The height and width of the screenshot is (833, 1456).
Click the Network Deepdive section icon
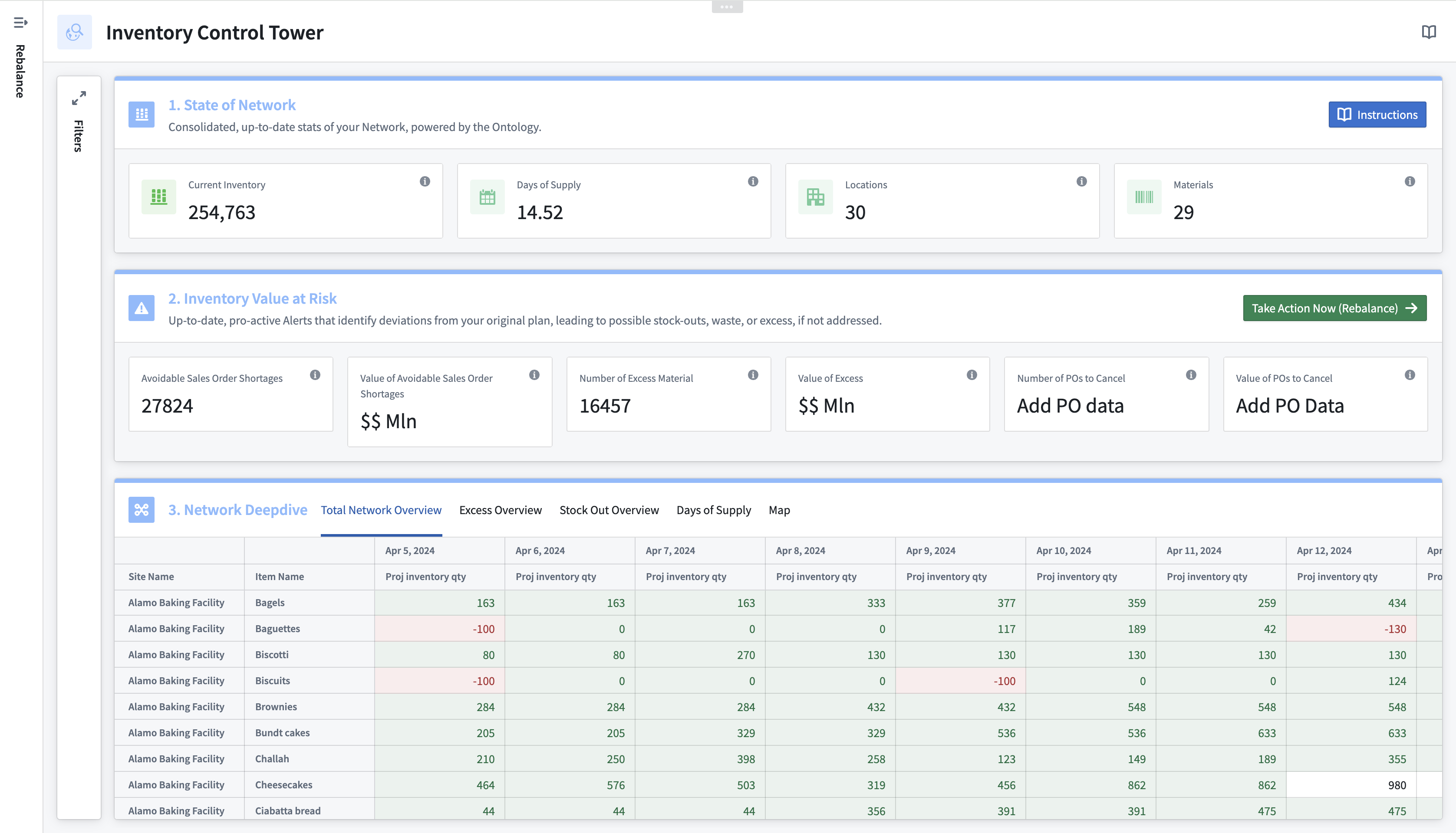(x=141, y=509)
